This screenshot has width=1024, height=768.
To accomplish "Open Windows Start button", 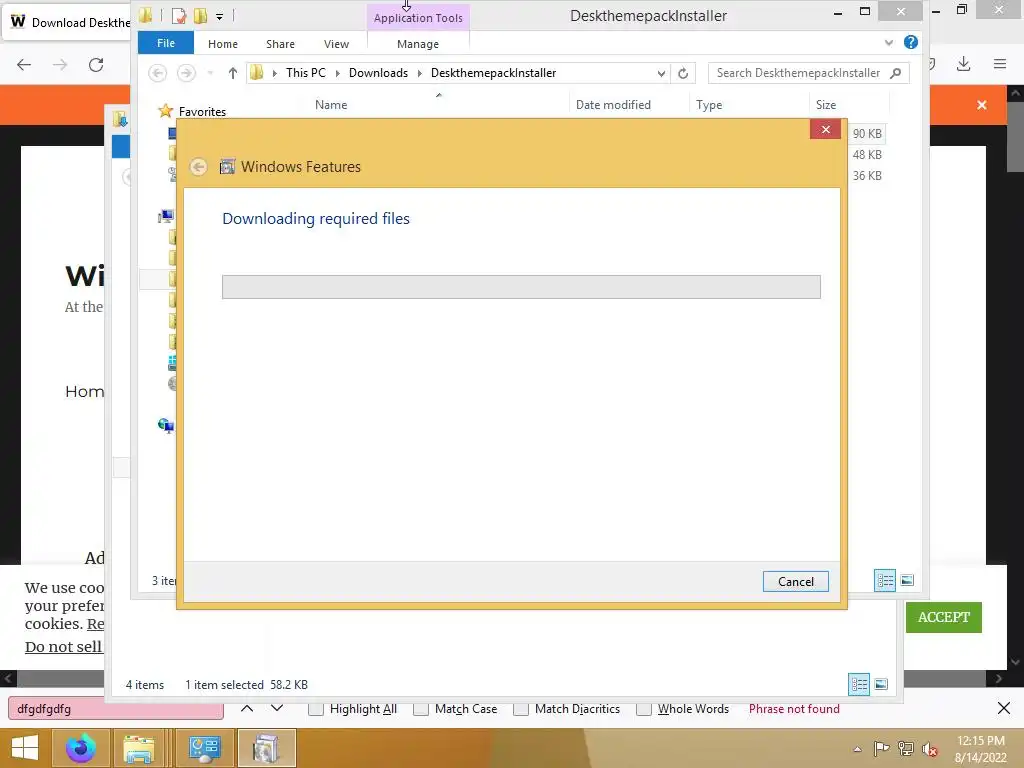I will [25, 748].
